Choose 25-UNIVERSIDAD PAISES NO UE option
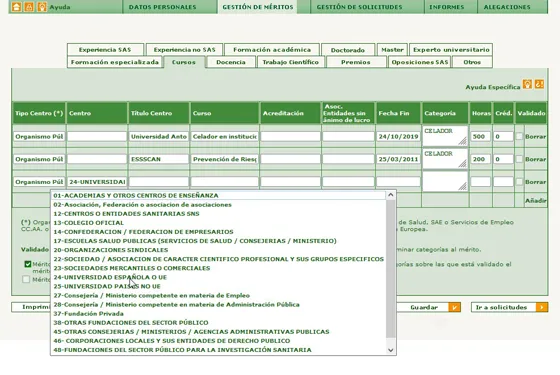The image size is (560, 375). pos(218,286)
